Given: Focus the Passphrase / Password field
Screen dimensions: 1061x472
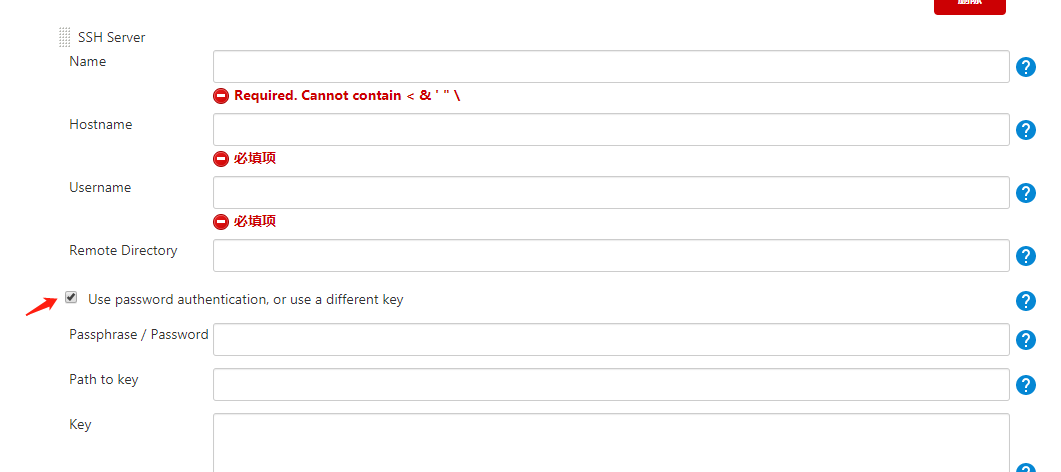Looking at the screenshot, I should 610,340.
